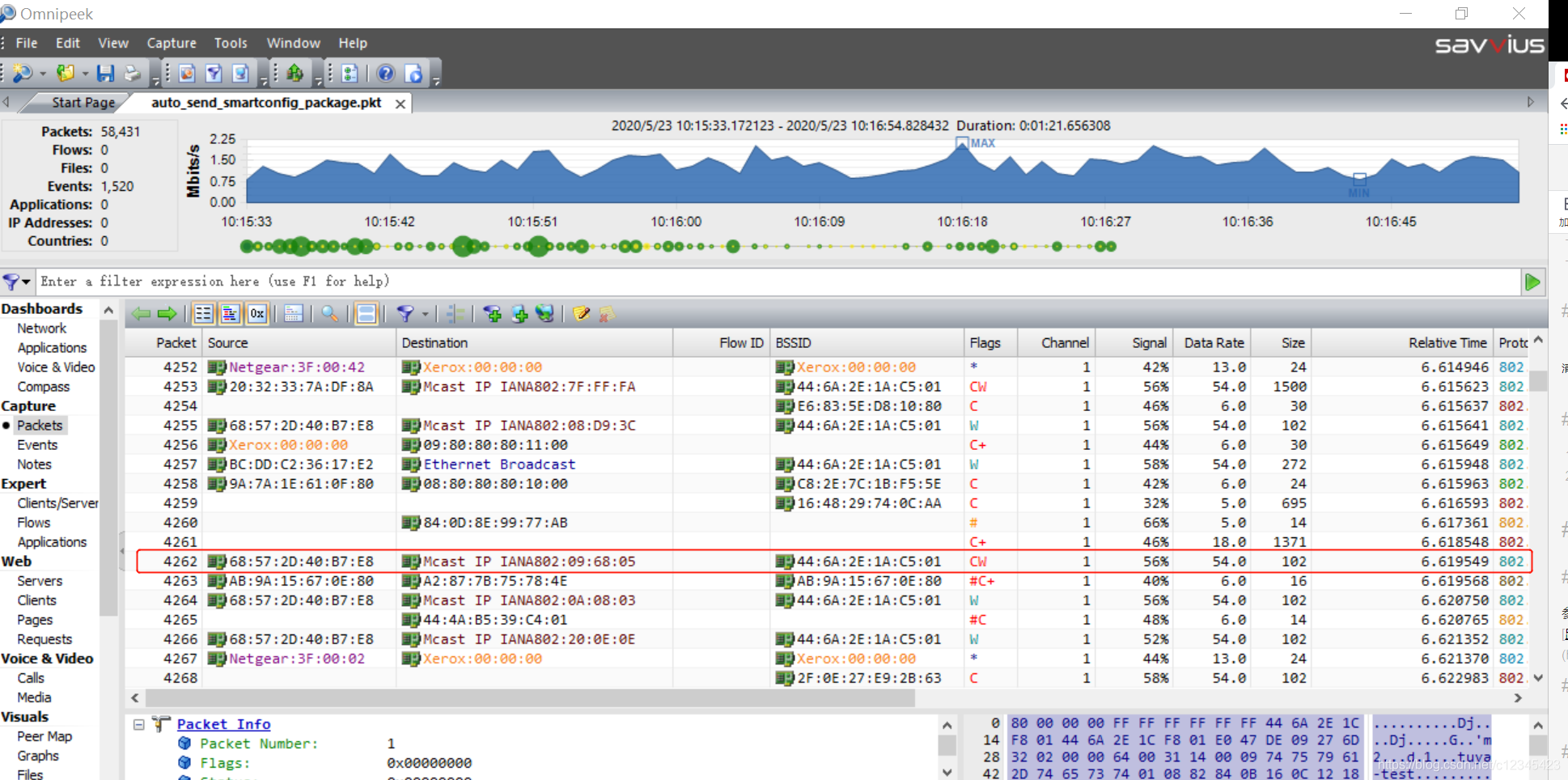Open the blue question mark Help icon
Screen dimensions: 1568x780
pyautogui.click(x=386, y=74)
